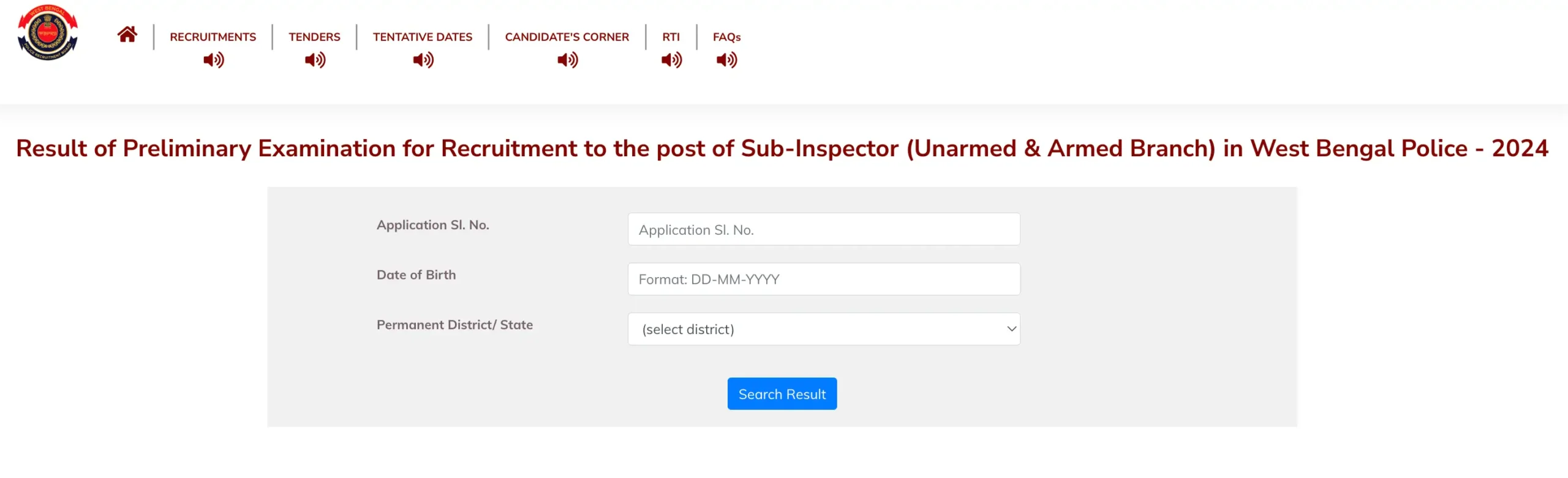Viewport: 1568px width, 478px height.
Task: Play audio icon under Tentative Dates
Action: click(423, 60)
